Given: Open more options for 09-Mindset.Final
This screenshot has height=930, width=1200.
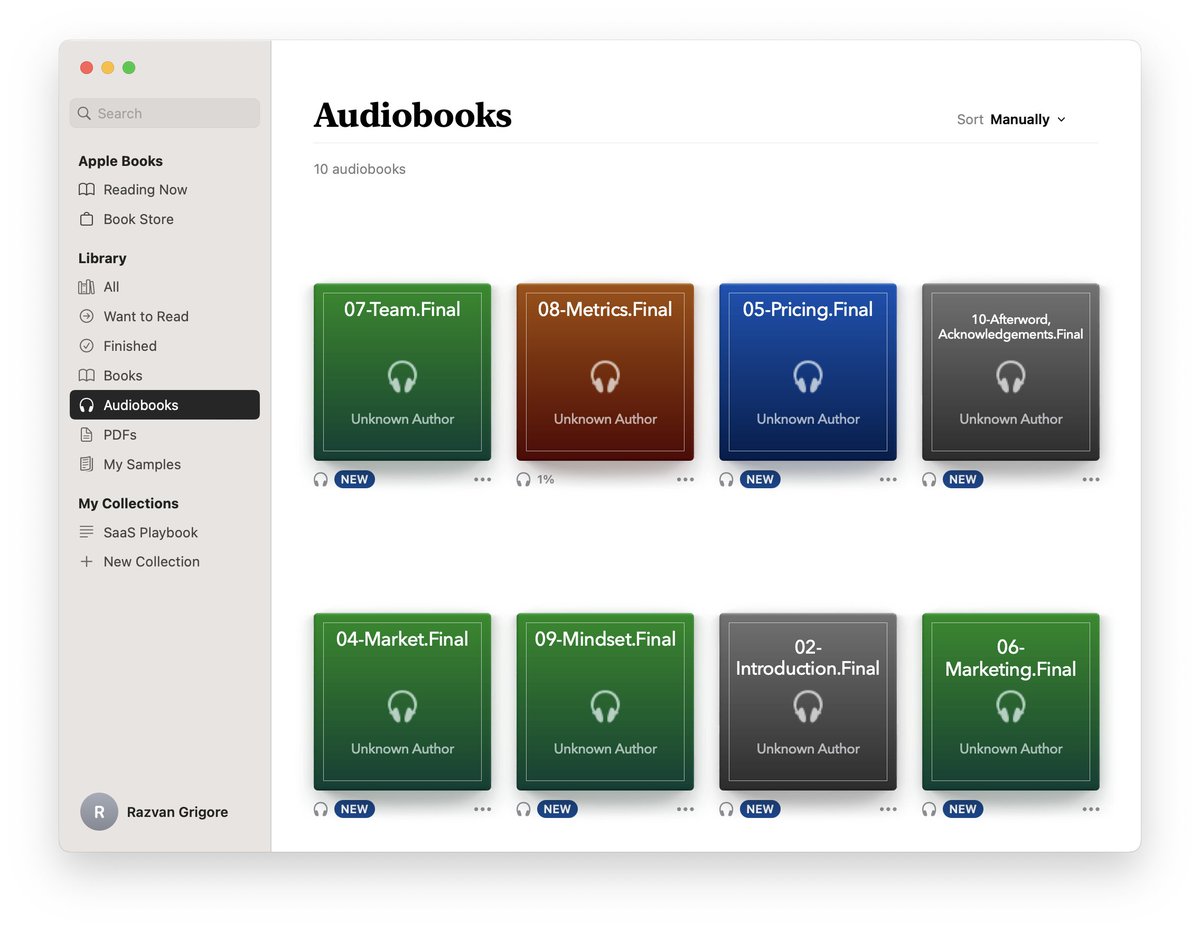Looking at the screenshot, I should coord(685,809).
